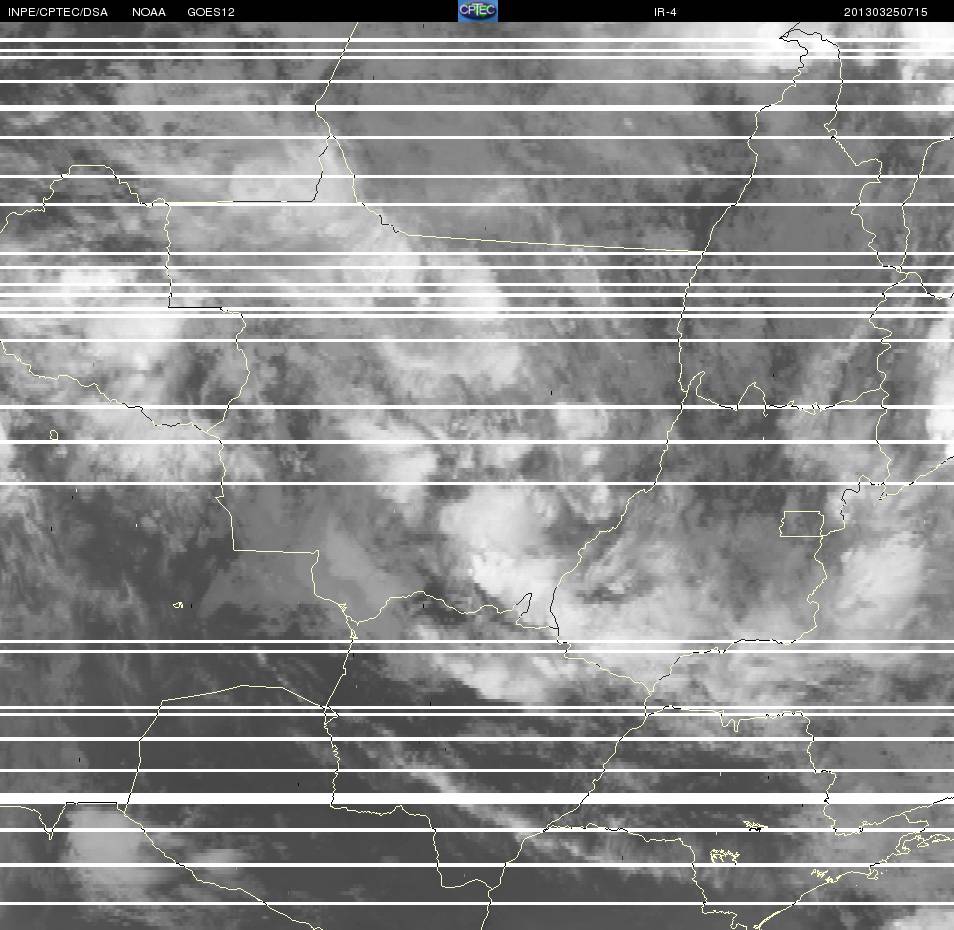Click the IR-4 channel label
The image size is (954, 930).
[x=665, y=12]
